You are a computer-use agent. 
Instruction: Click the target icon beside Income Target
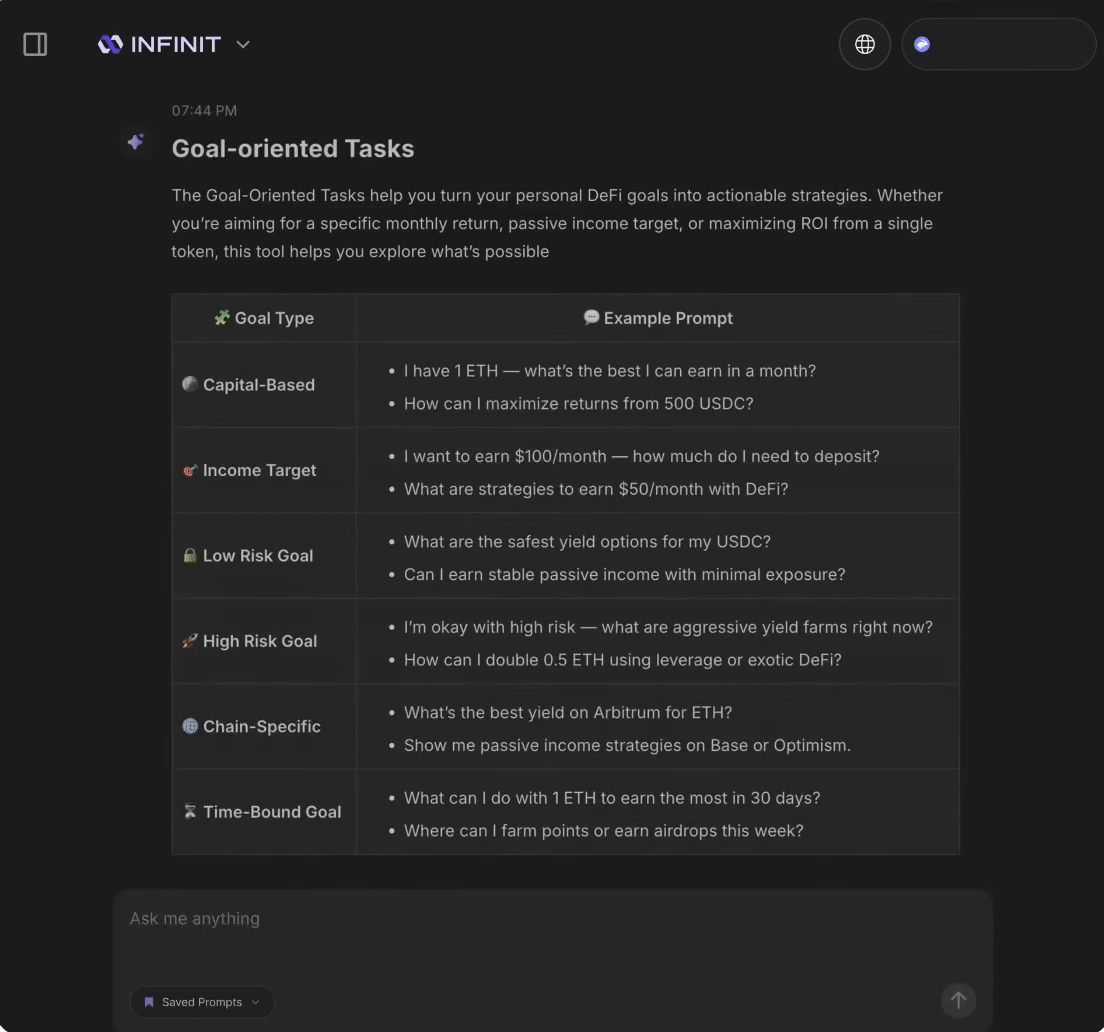pos(190,470)
